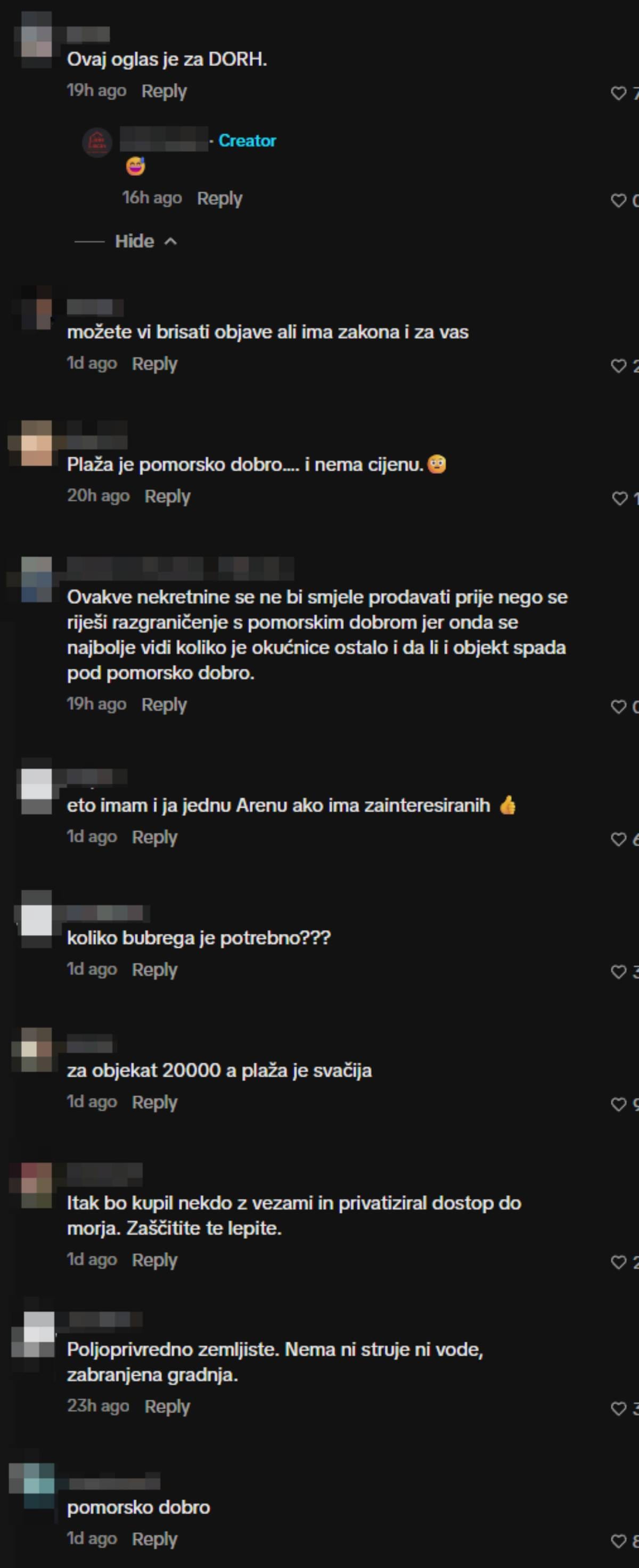Viewport: 639px width, 1568px height.
Task: Reply to "koliko bubrega je potrebno???"
Action: coord(154,970)
